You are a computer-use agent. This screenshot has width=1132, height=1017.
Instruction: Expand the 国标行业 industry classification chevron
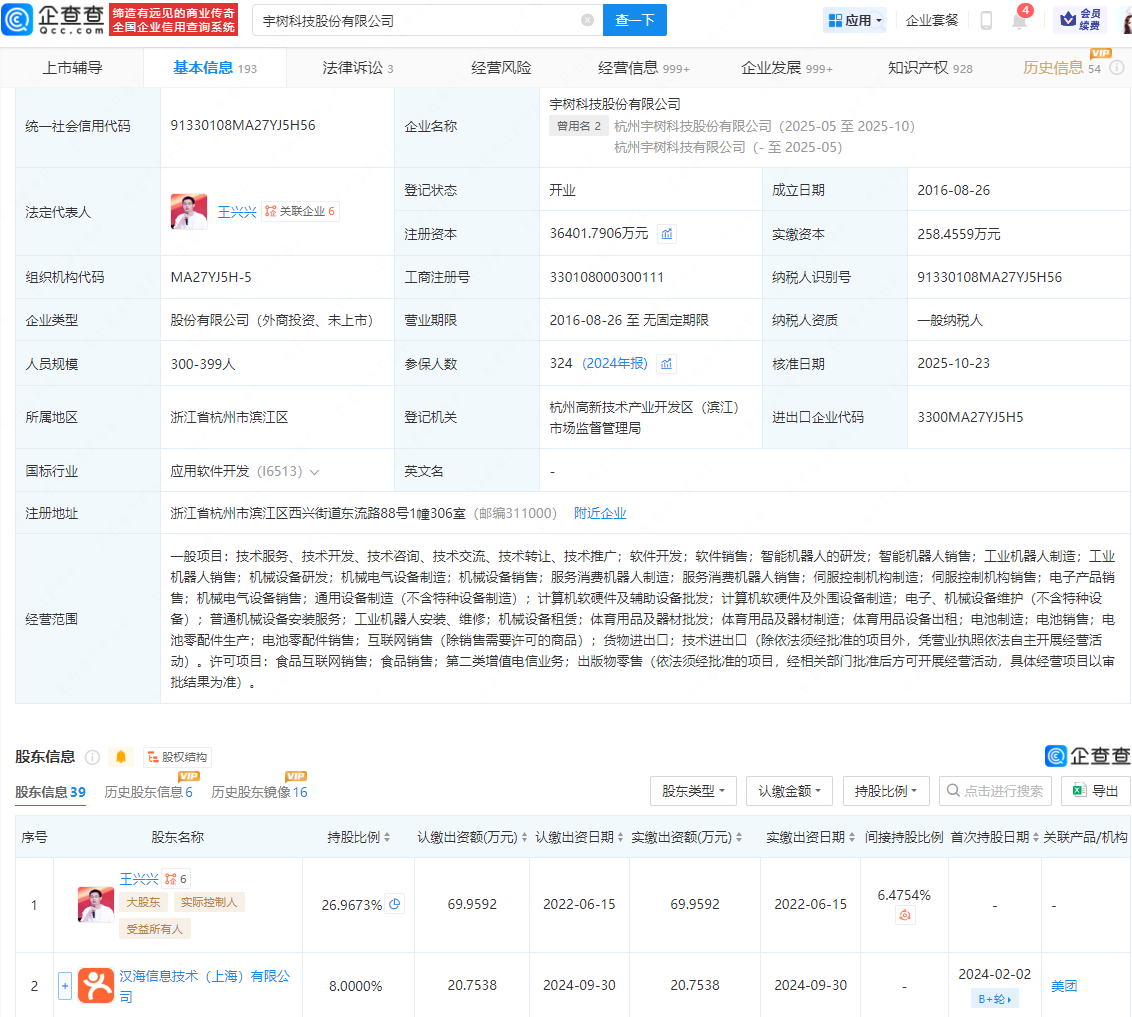point(315,471)
